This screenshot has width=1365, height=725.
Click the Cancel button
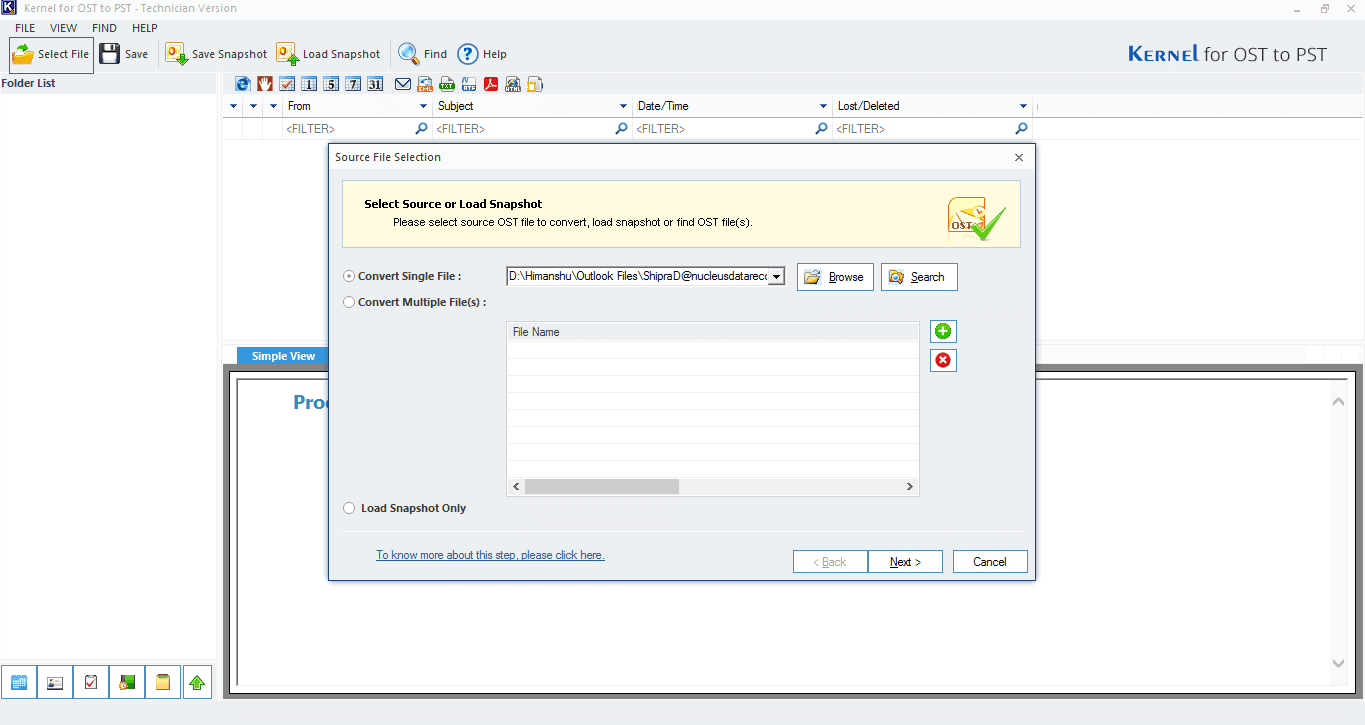pyautogui.click(x=990, y=562)
